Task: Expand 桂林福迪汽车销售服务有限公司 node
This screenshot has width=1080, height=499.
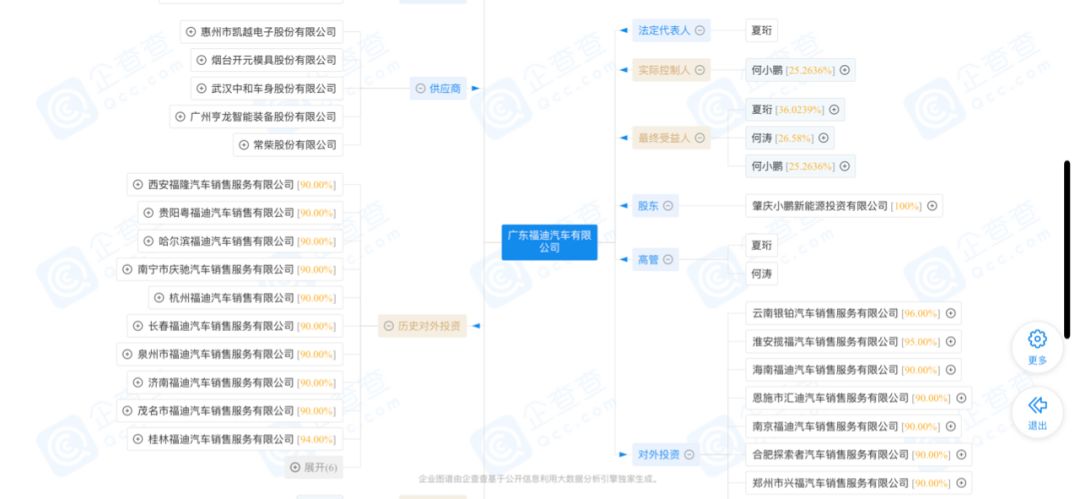Action: (138, 439)
